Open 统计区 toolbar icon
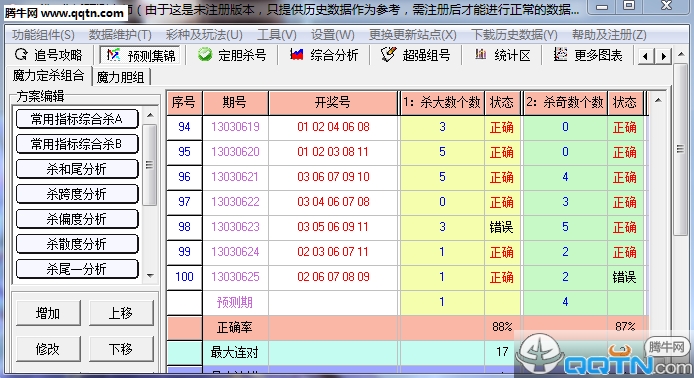The height and width of the screenshot is (378, 694). [x=481, y=55]
